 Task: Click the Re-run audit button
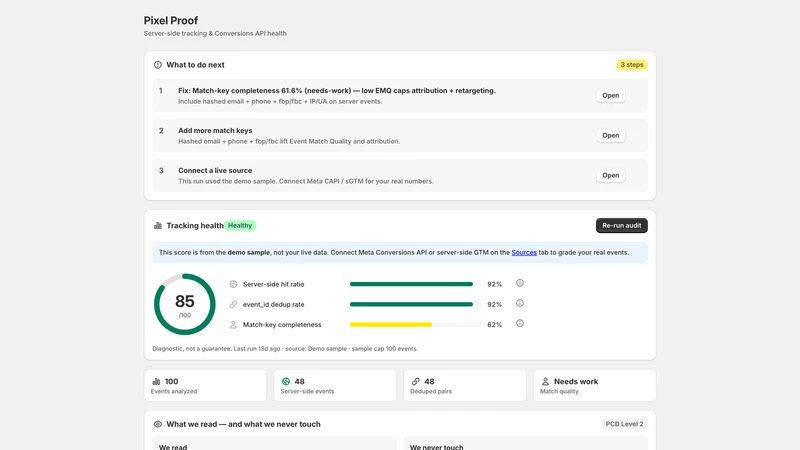click(621, 226)
